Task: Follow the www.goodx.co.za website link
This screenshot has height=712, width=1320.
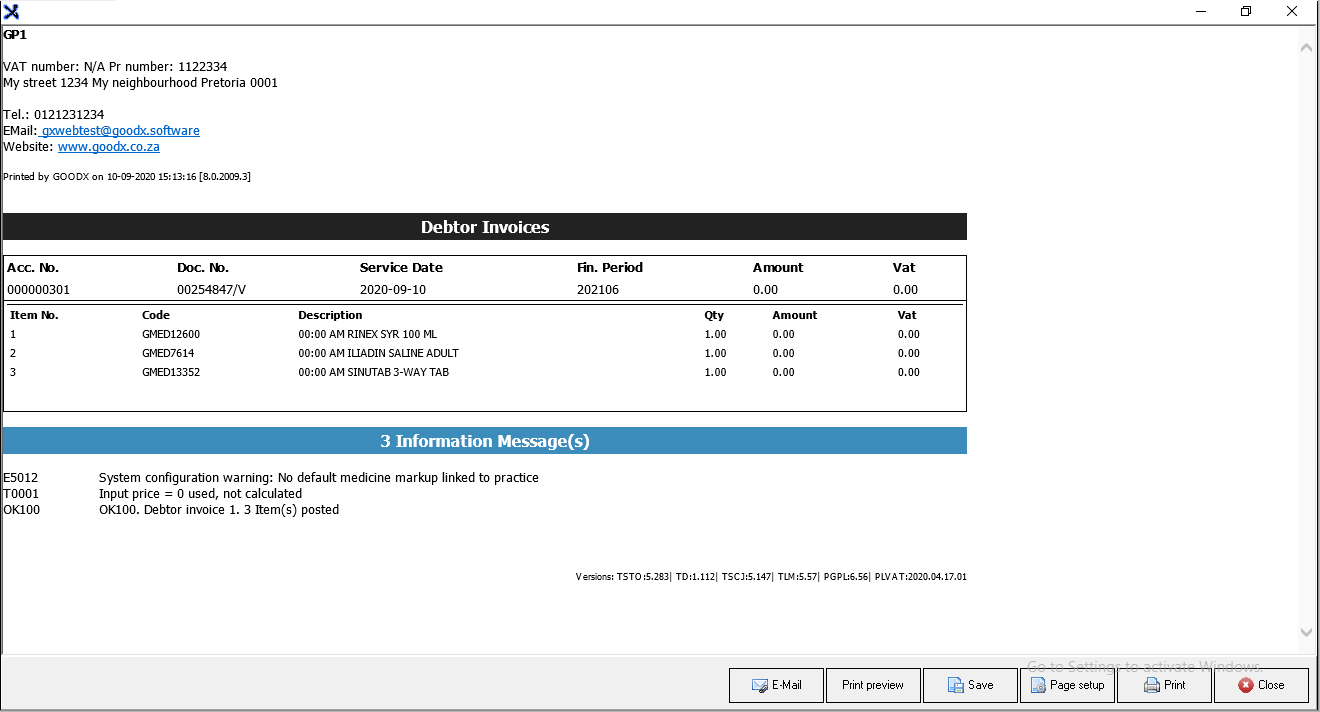Action: [x=108, y=147]
